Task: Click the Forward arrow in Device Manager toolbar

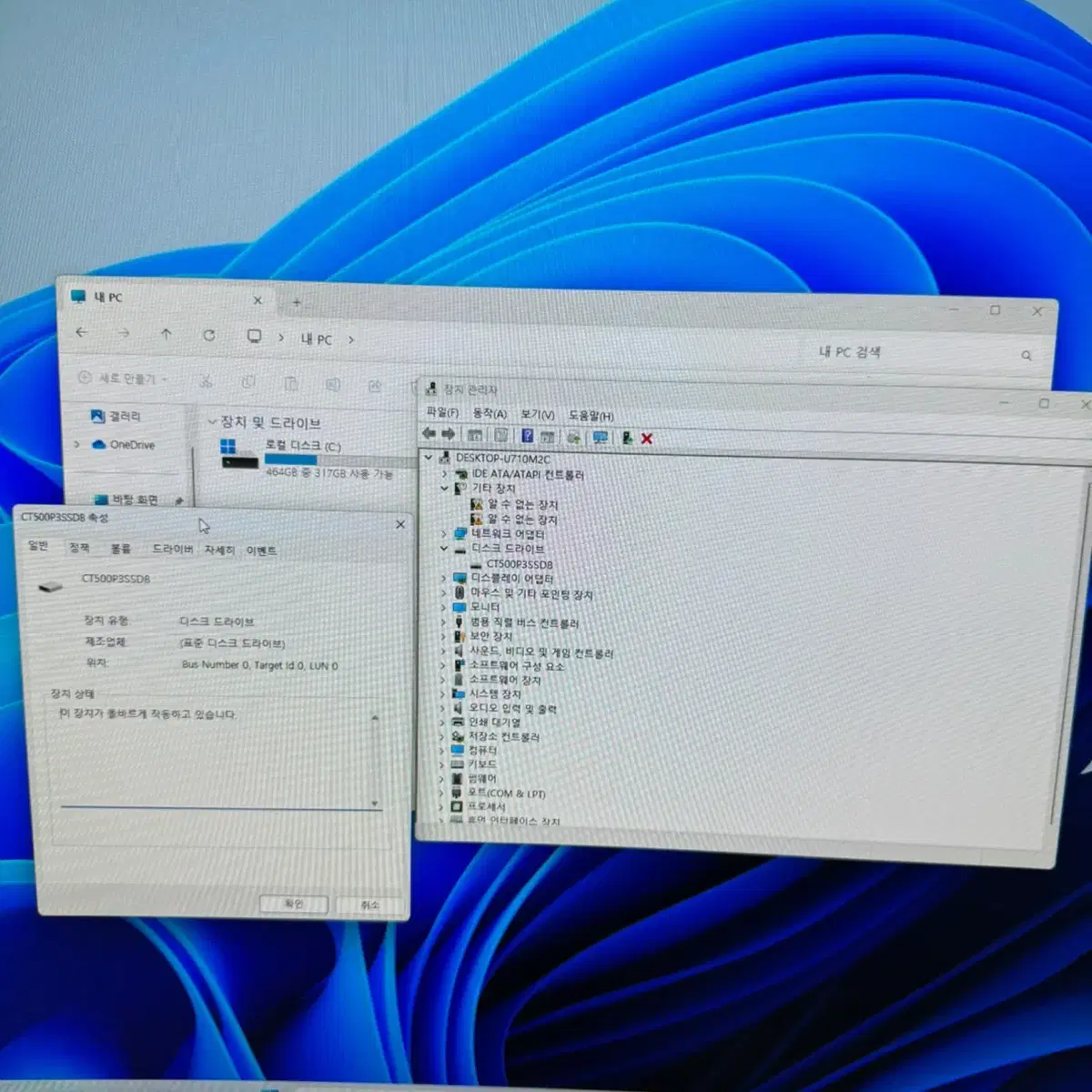Action: click(x=449, y=435)
